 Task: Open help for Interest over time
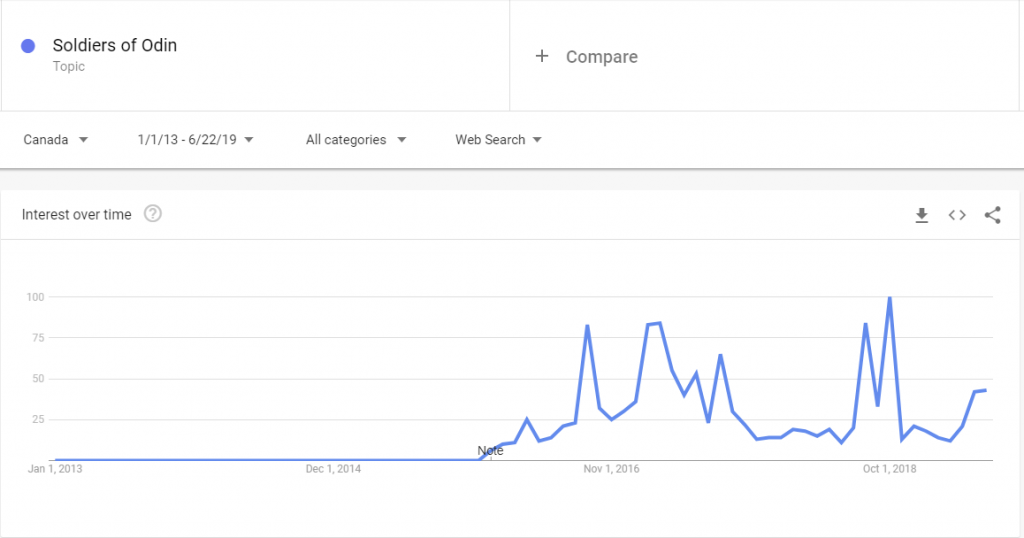pos(153,214)
